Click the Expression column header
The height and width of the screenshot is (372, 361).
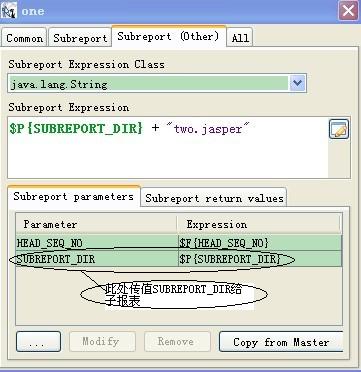[x=258, y=224]
